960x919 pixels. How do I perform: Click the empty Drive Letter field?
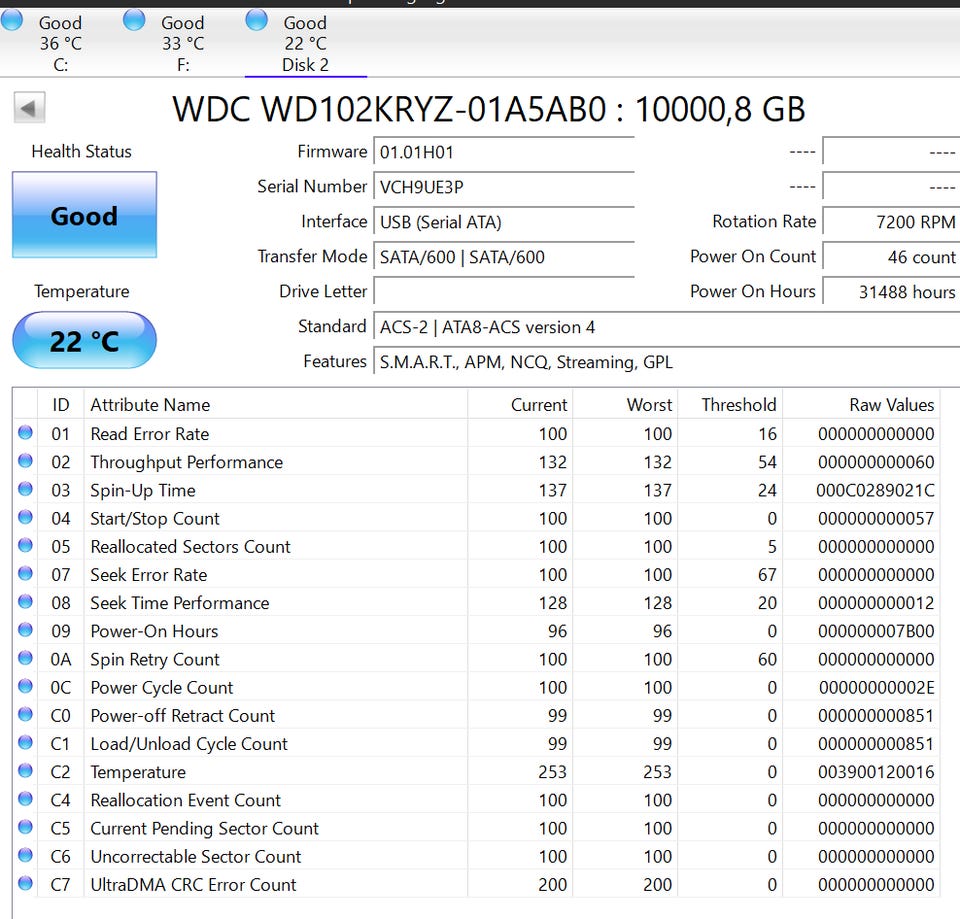(x=504, y=291)
